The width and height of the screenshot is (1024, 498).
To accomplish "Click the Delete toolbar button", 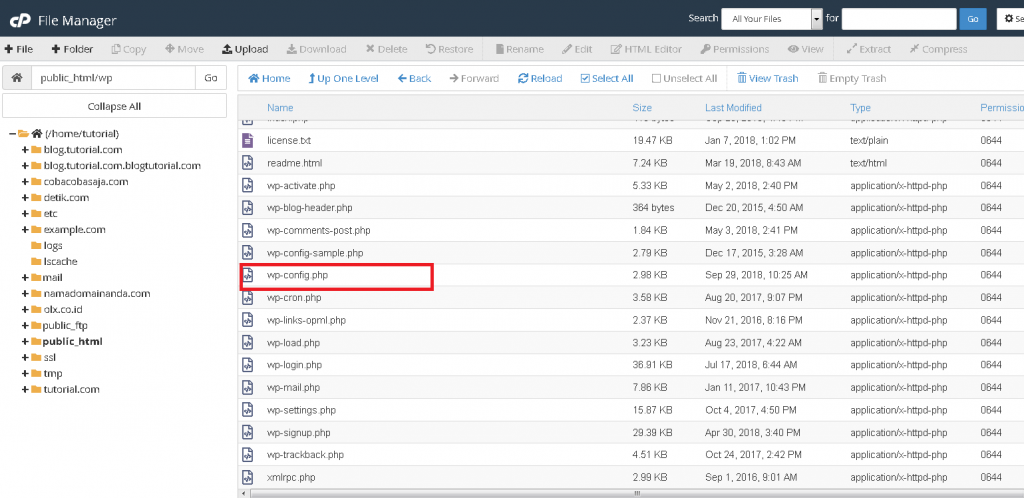I will (386, 49).
